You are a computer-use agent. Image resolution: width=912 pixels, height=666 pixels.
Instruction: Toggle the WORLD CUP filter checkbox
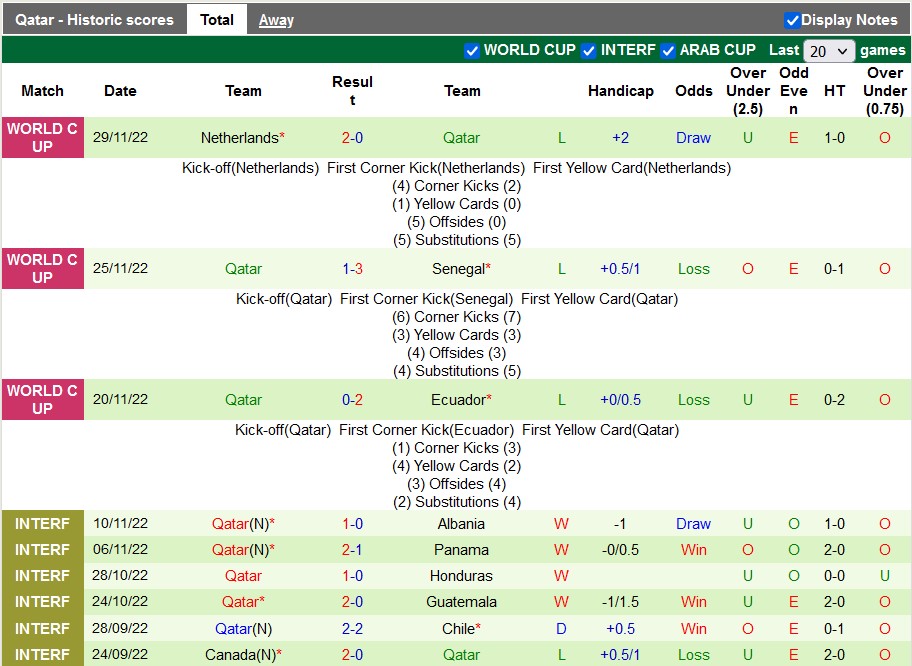(x=472, y=50)
